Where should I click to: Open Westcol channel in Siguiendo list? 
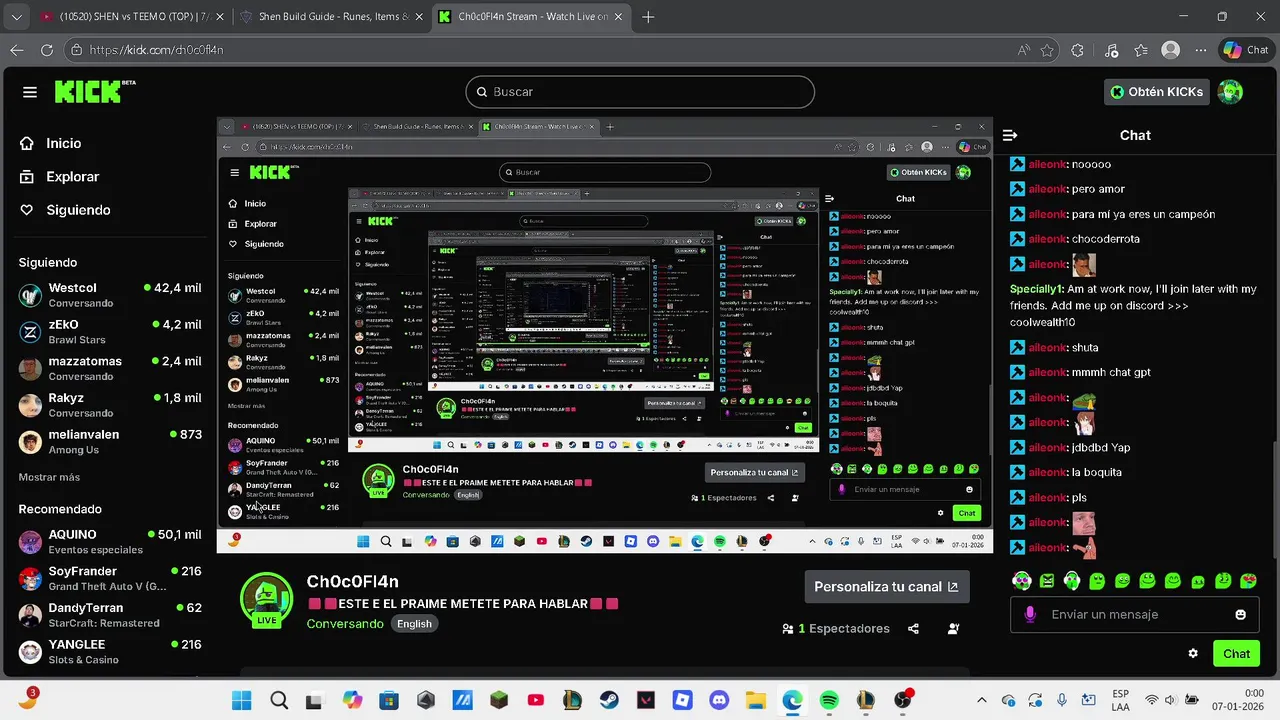click(110, 295)
